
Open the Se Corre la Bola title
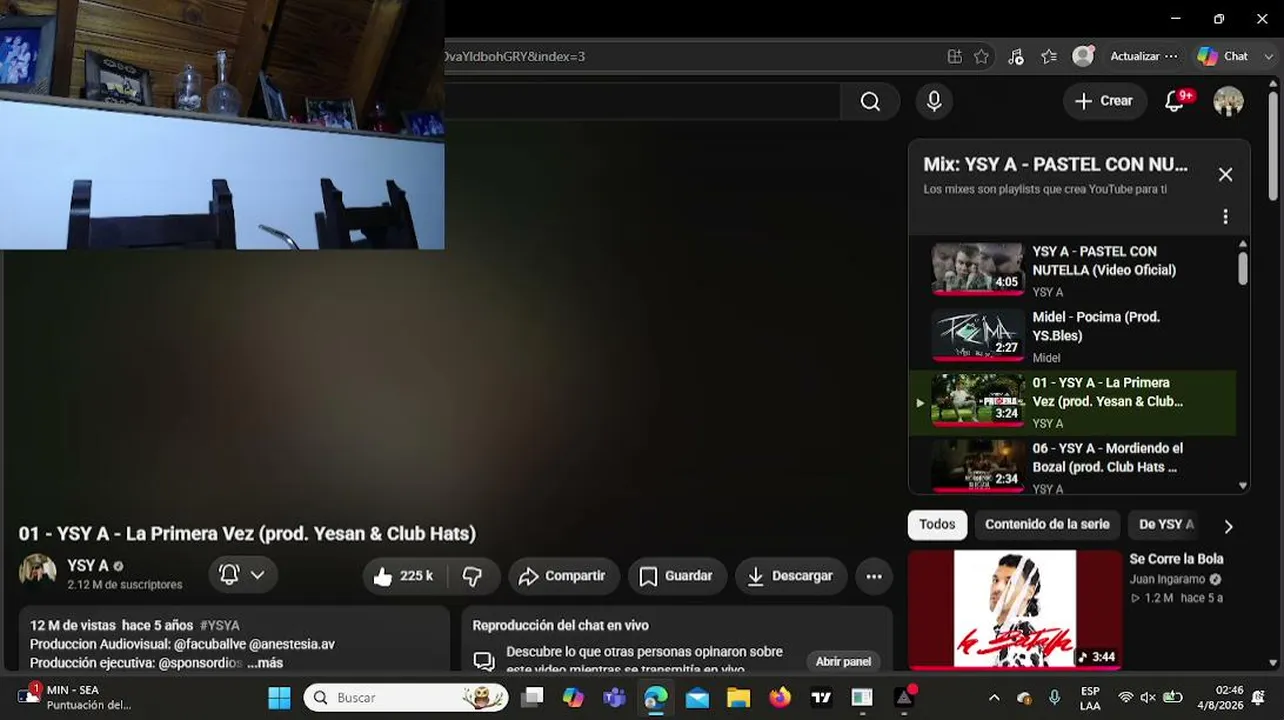(x=1176, y=559)
